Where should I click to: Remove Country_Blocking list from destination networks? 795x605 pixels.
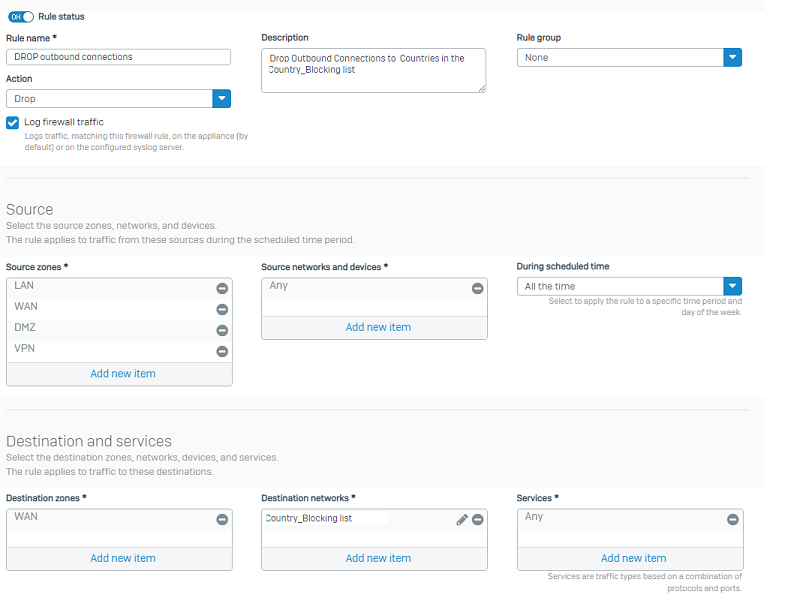click(x=478, y=520)
